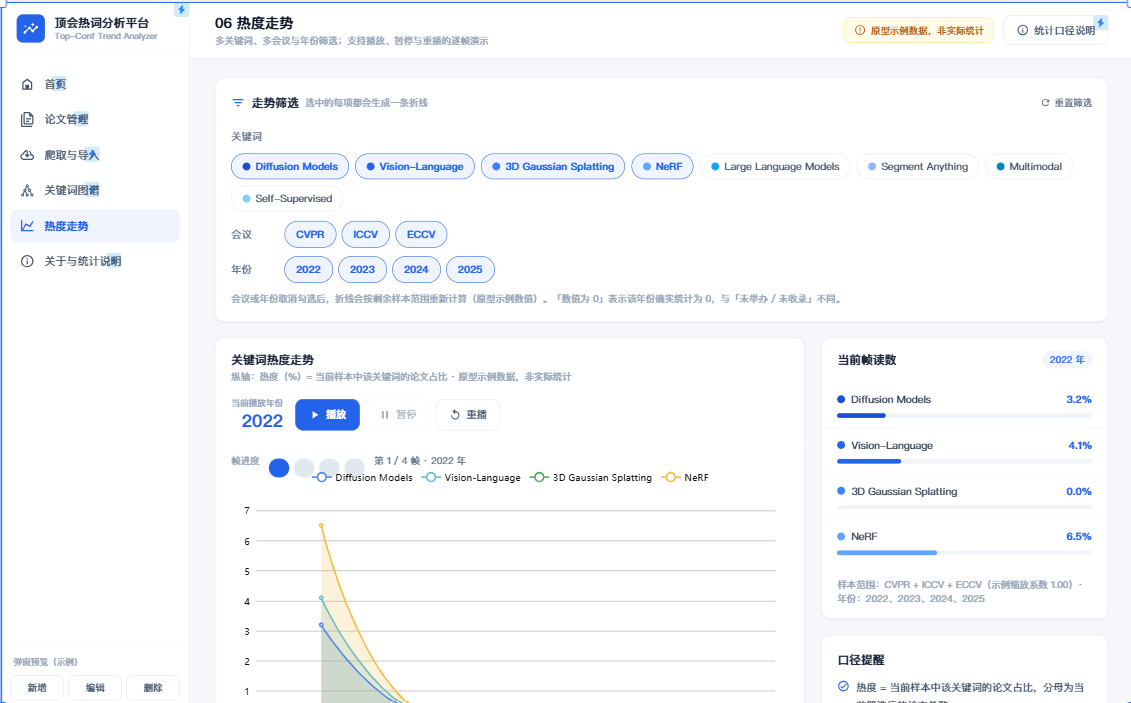Viewport: 1131px width, 703px height.
Task: Click the 2022 年 badge in 当前帧读数
Action: point(1067,360)
